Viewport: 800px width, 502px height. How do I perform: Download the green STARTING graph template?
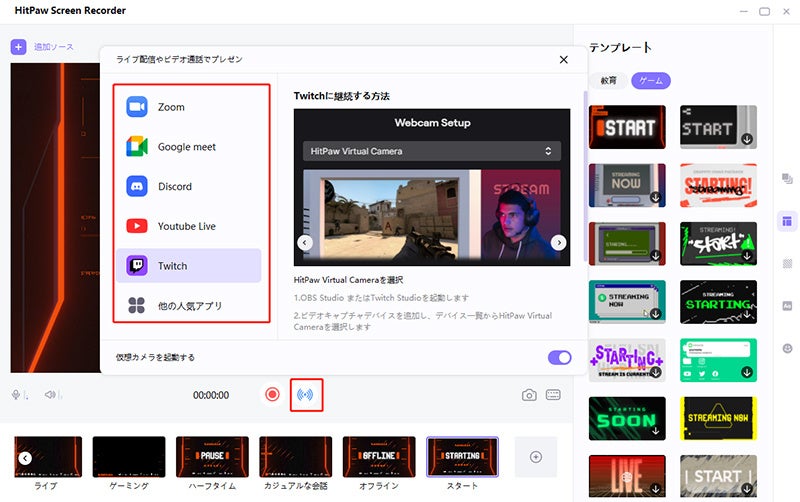[x=747, y=314]
